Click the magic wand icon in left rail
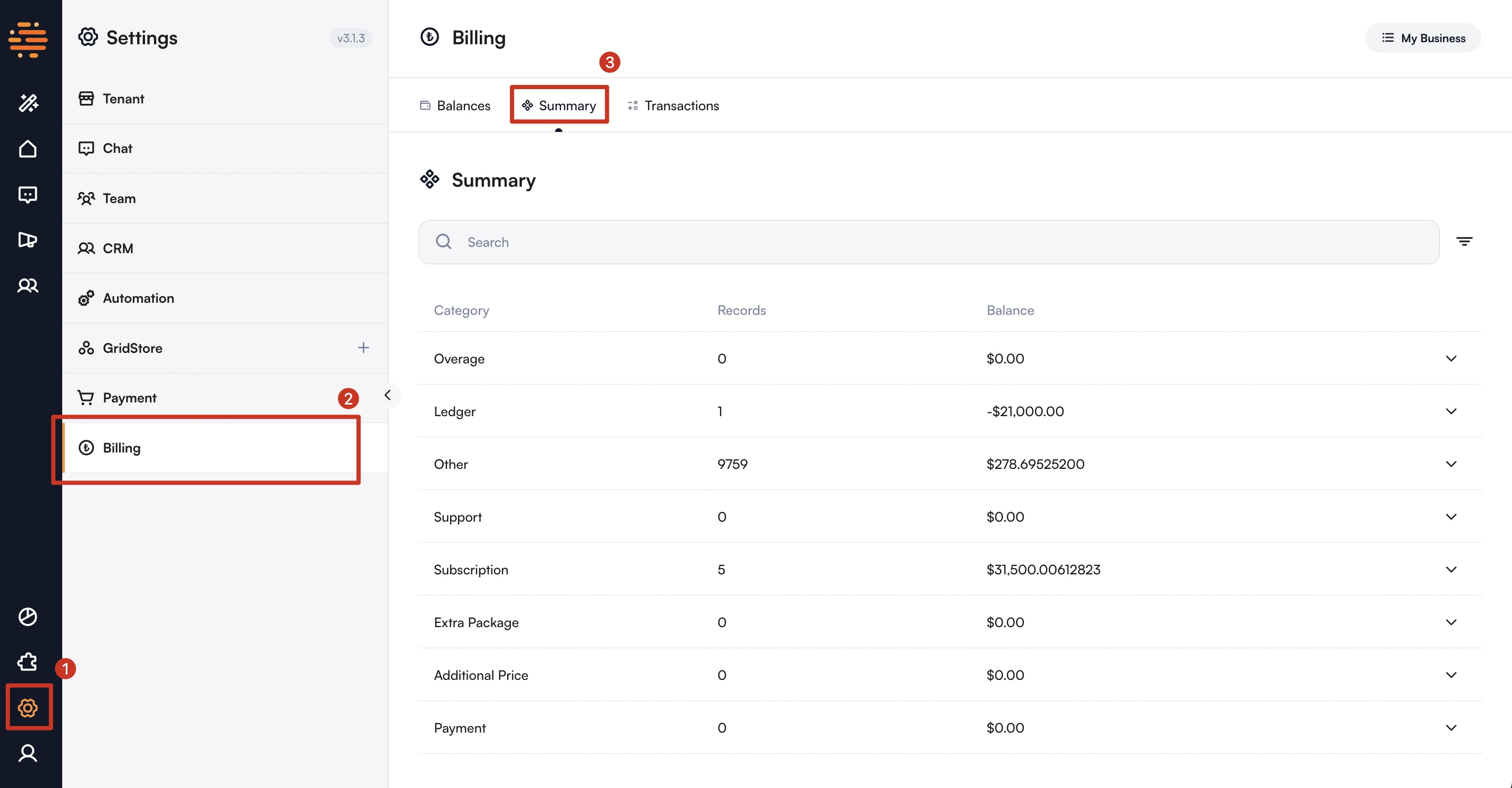 [x=27, y=103]
